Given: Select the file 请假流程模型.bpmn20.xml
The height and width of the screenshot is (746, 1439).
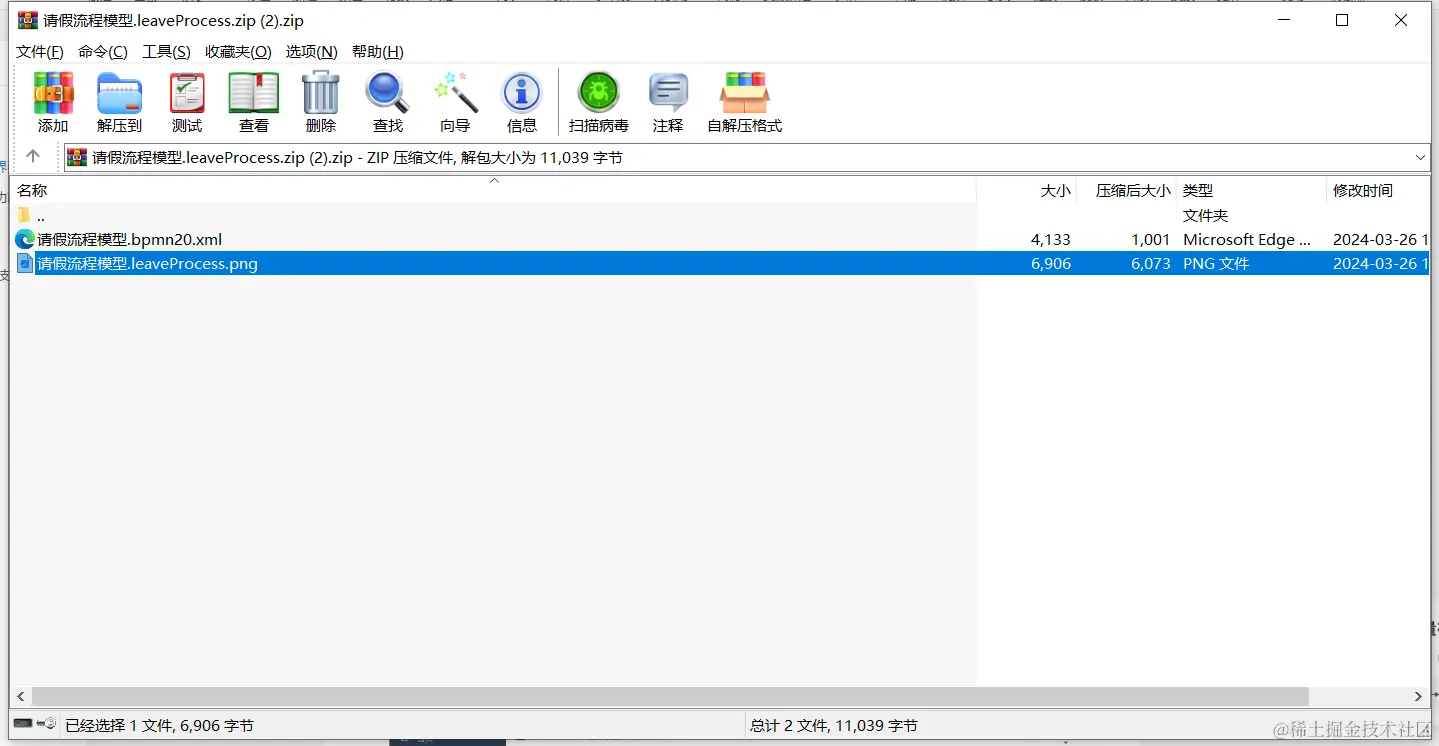Looking at the screenshot, I should 129,240.
